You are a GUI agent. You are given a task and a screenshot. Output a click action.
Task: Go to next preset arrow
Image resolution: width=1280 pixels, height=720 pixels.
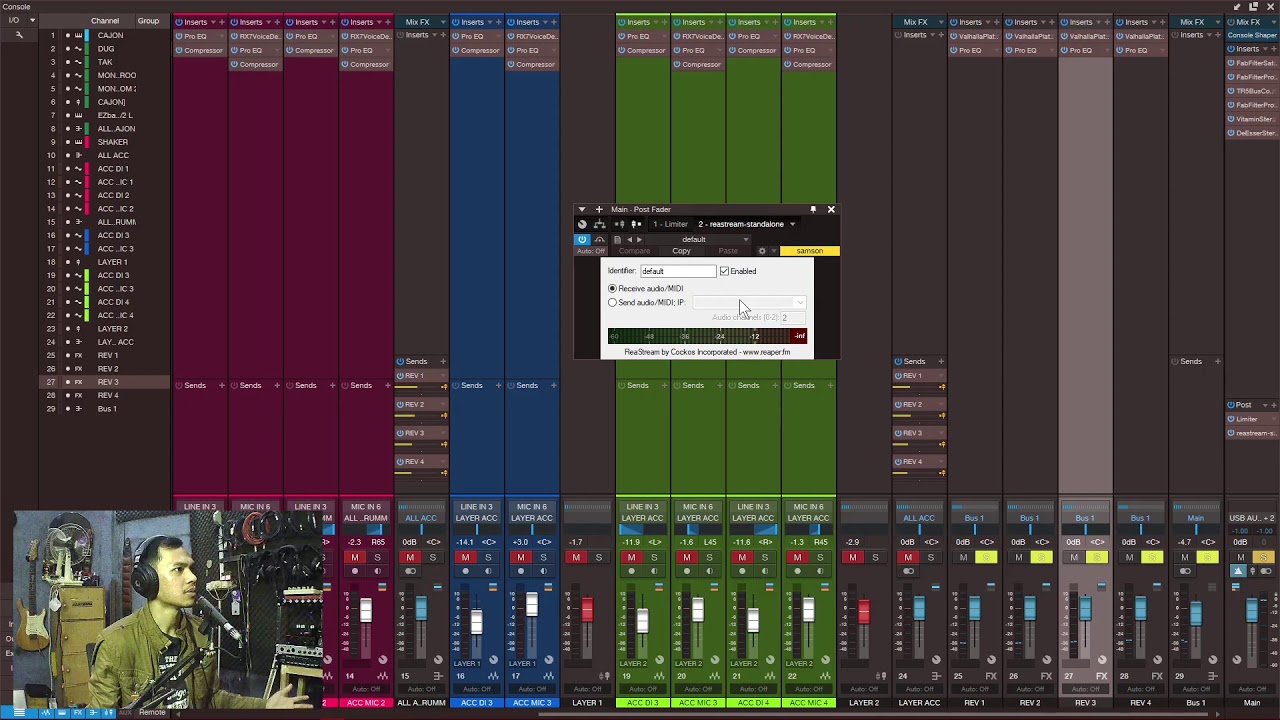pos(639,240)
